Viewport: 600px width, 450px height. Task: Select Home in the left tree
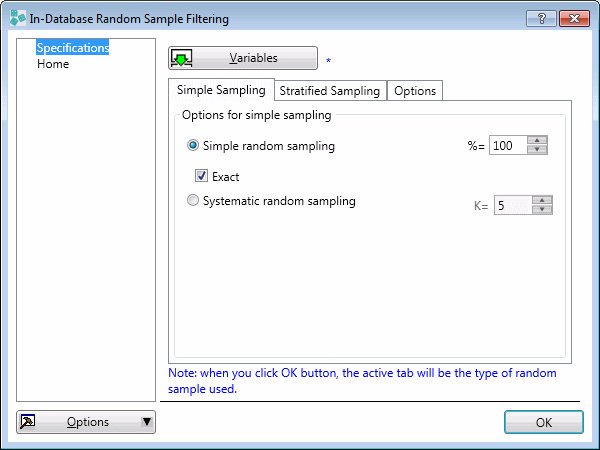click(x=53, y=64)
